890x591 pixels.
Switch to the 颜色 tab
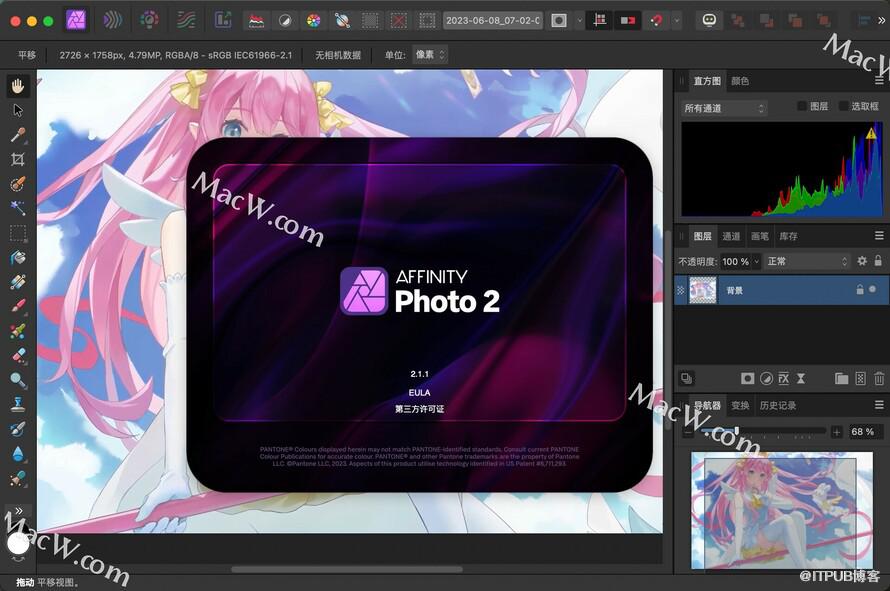(740, 81)
